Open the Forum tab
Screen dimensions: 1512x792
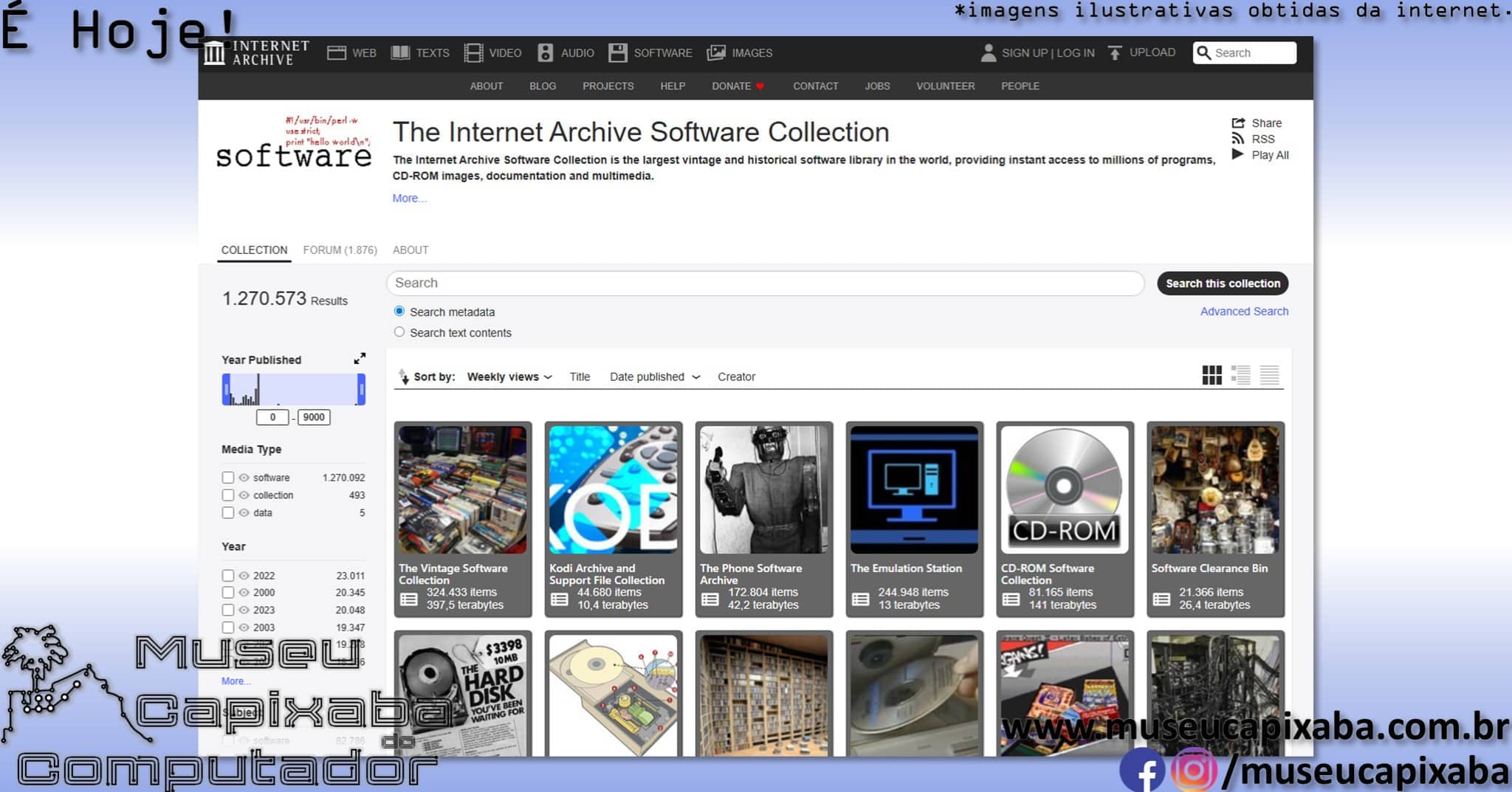pos(340,250)
